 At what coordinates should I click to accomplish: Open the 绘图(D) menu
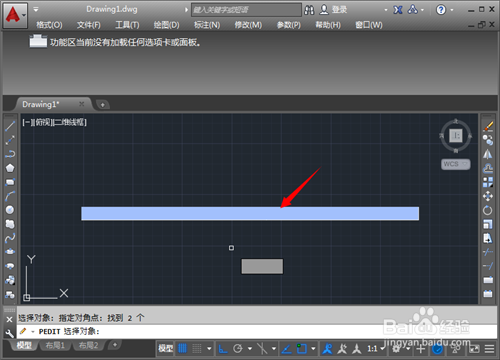click(166, 25)
